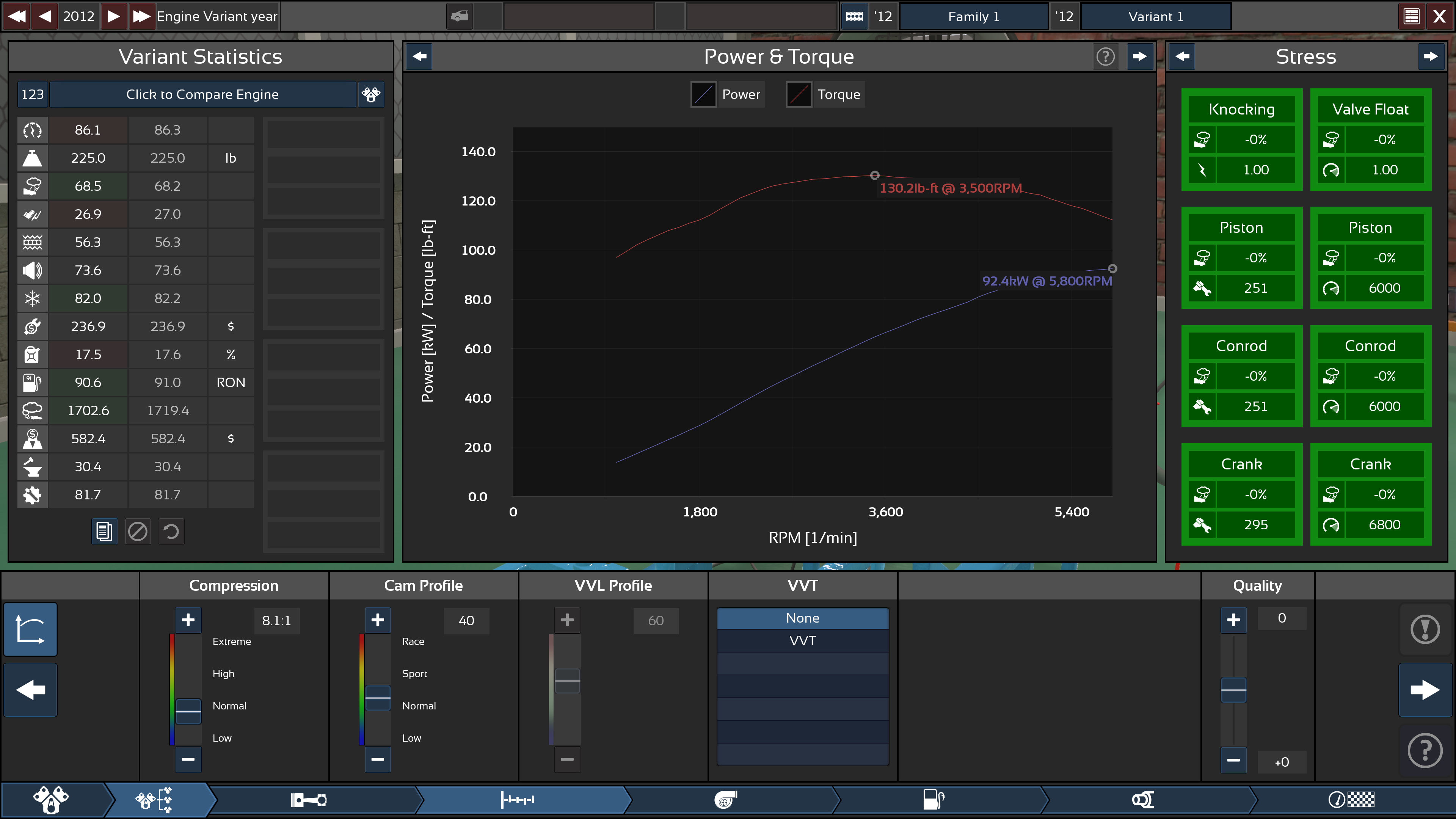1456x819 pixels.
Task: Open the exhaust tab
Action: (x=1142, y=800)
